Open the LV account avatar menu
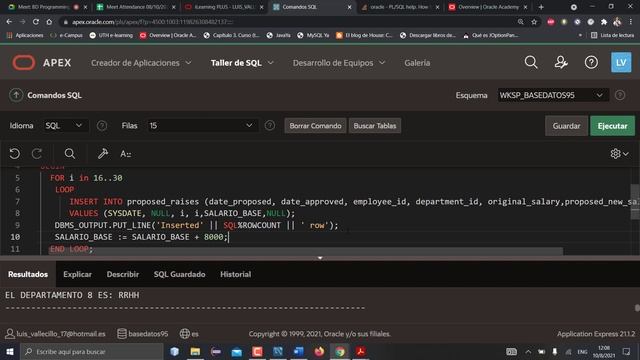 click(621, 62)
